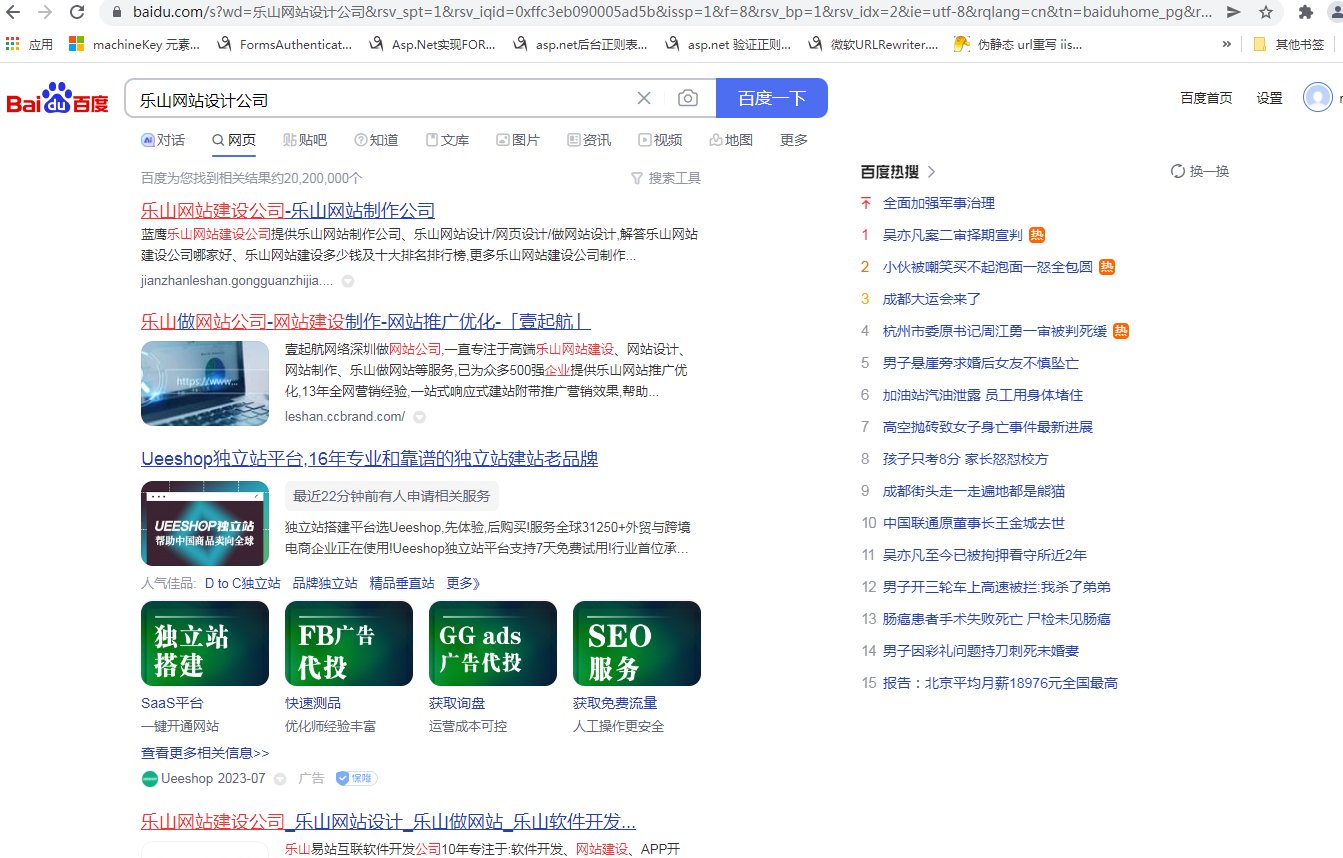
Task: Click the Baidu logo
Action: coord(58,98)
